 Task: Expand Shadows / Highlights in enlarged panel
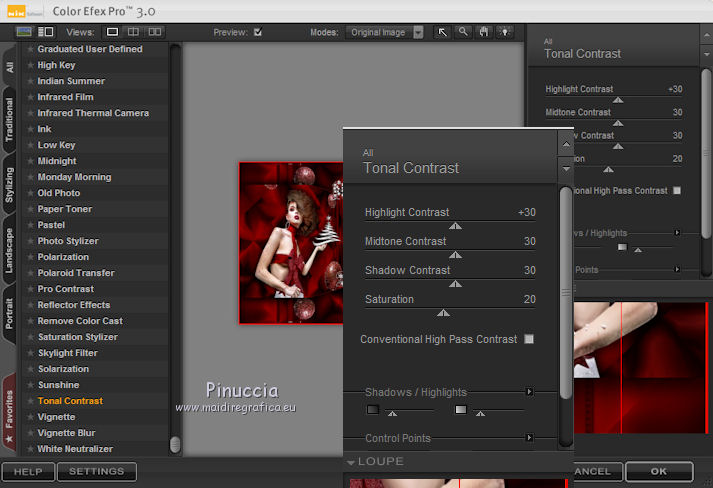click(x=529, y=392)
